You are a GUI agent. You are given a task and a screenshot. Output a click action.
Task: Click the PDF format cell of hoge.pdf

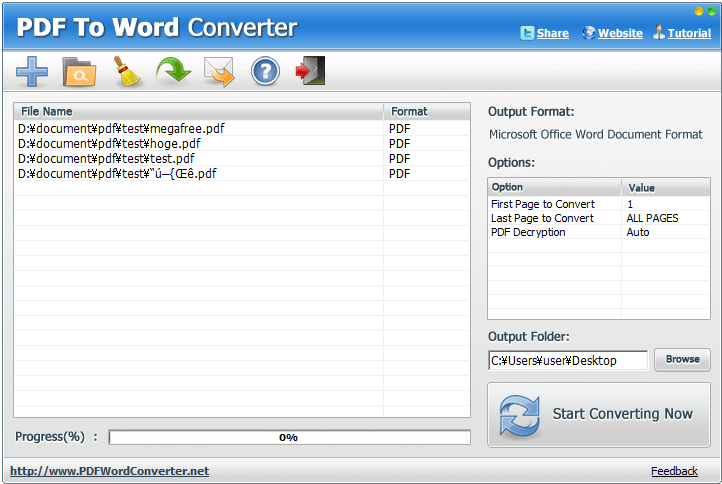(x=399, y=144)
